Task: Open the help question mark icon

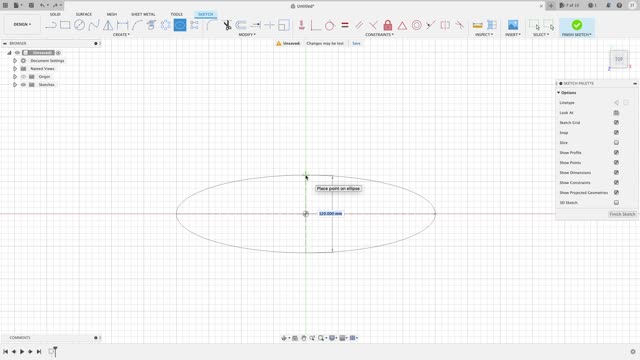Action: coord(619,5)
